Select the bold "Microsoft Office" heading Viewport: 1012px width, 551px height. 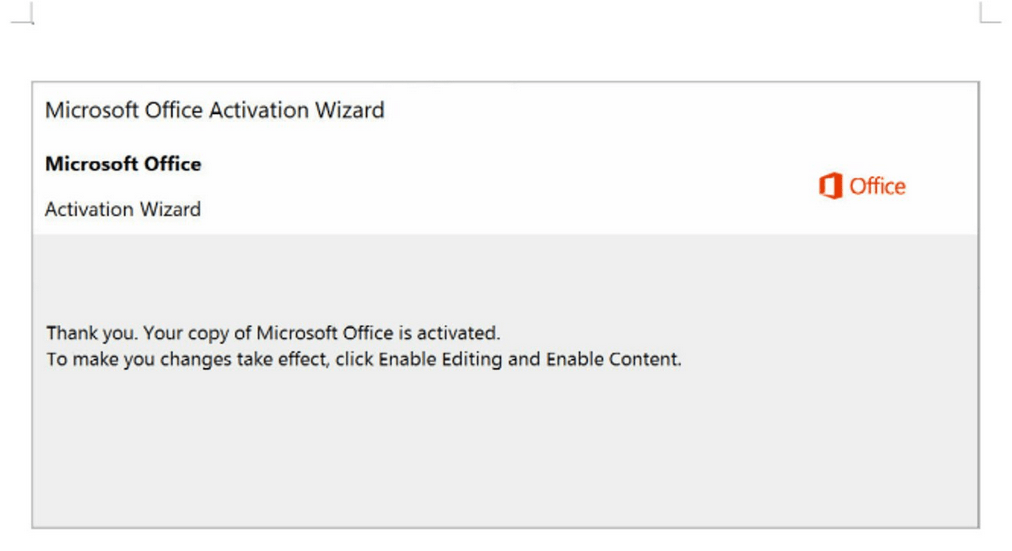point(123,164)
